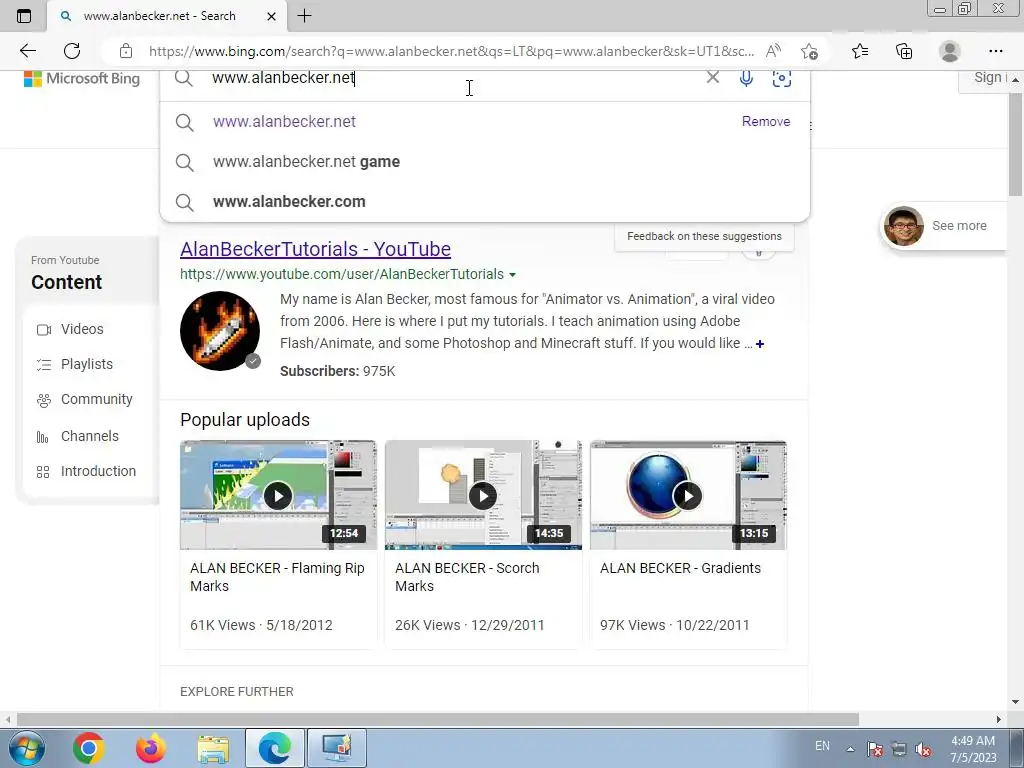The height and width of the screenshot is (768, 1024).
Task: Play the Gradients video
Action: pos(688,495)
